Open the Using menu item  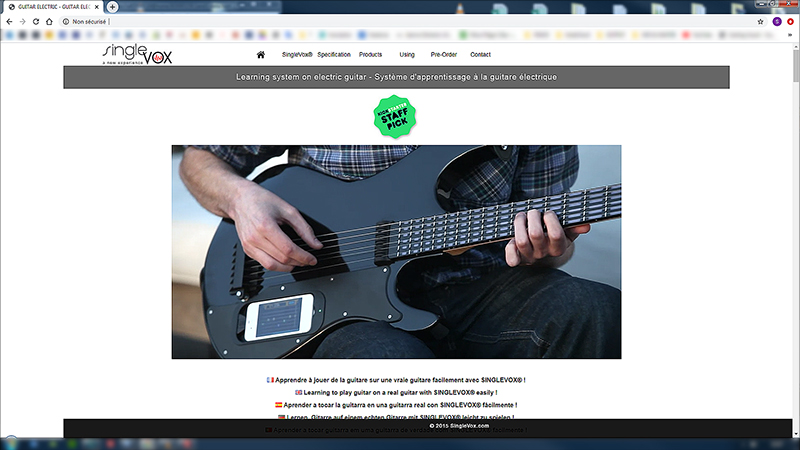407,55
